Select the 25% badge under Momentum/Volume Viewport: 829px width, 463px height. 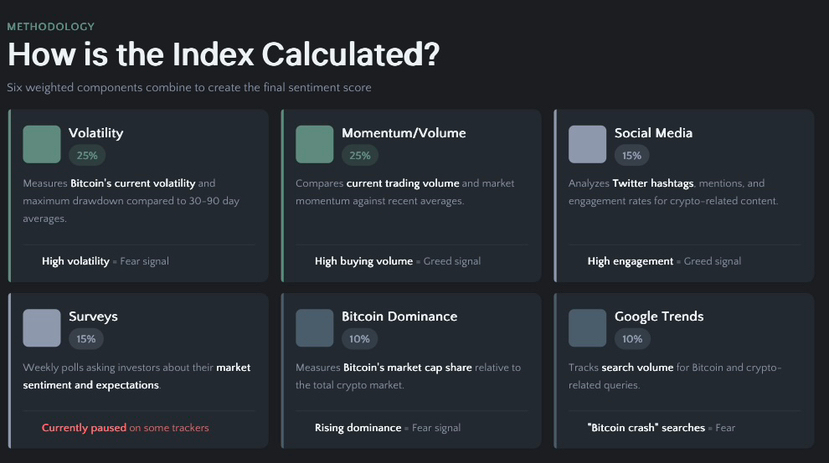tap(360, 155)
